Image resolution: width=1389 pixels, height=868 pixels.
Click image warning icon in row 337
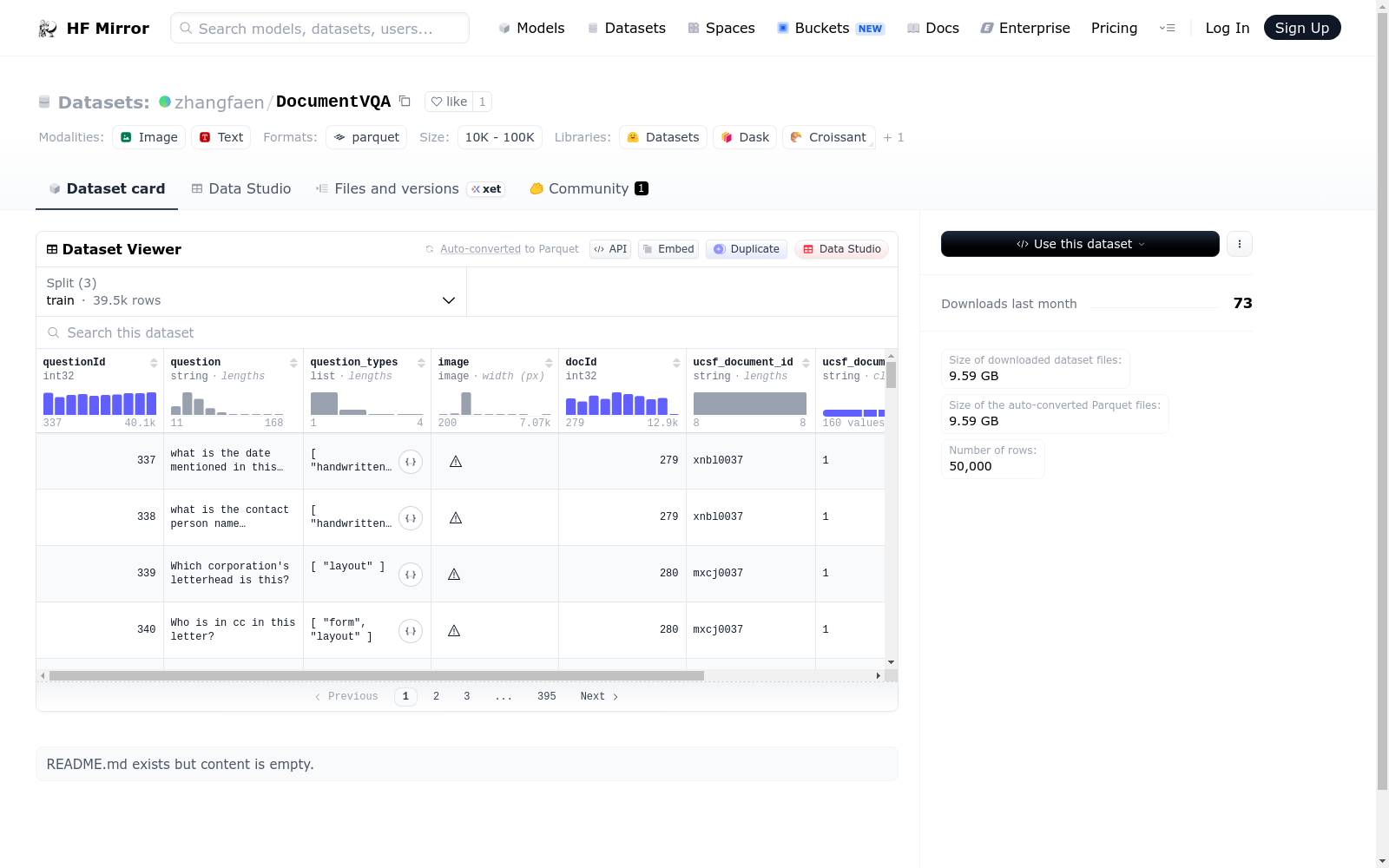coord(456,462)
